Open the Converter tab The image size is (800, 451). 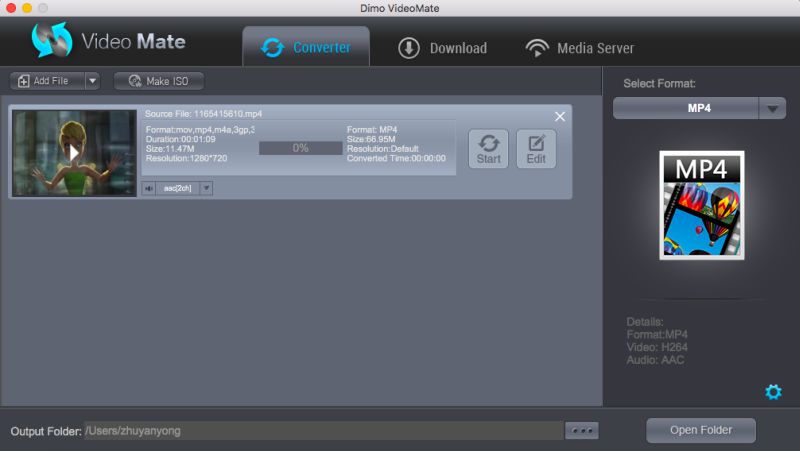point(306,47)
